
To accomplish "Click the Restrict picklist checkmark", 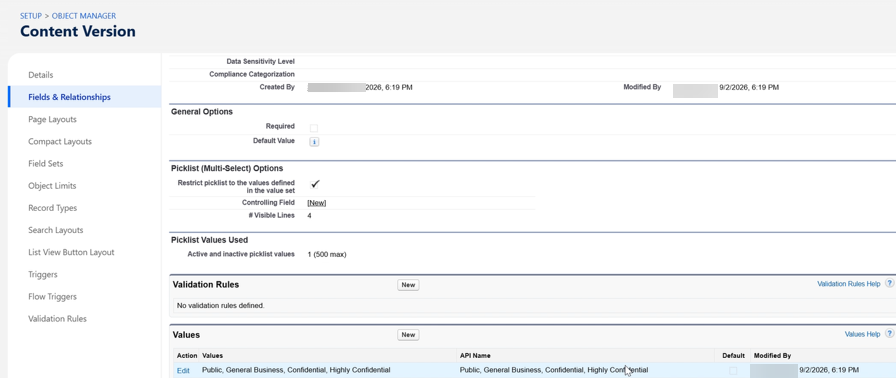I will click(x=315, y=184).
